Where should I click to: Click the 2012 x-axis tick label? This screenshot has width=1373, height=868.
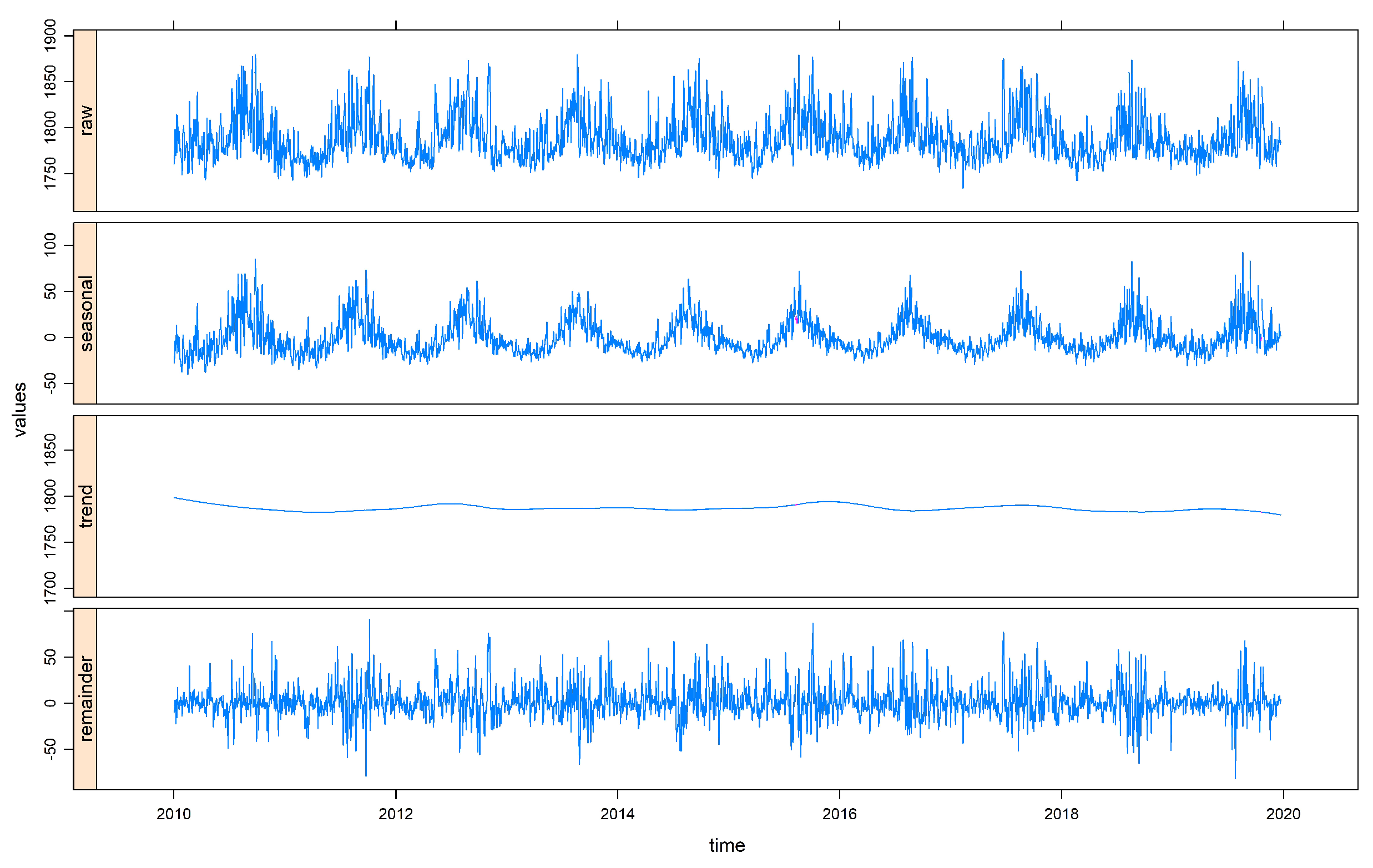396,814
